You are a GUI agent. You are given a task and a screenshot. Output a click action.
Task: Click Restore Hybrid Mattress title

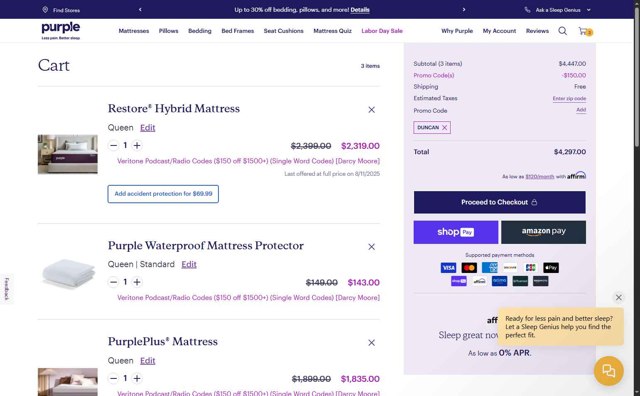[x=174, y=109]
